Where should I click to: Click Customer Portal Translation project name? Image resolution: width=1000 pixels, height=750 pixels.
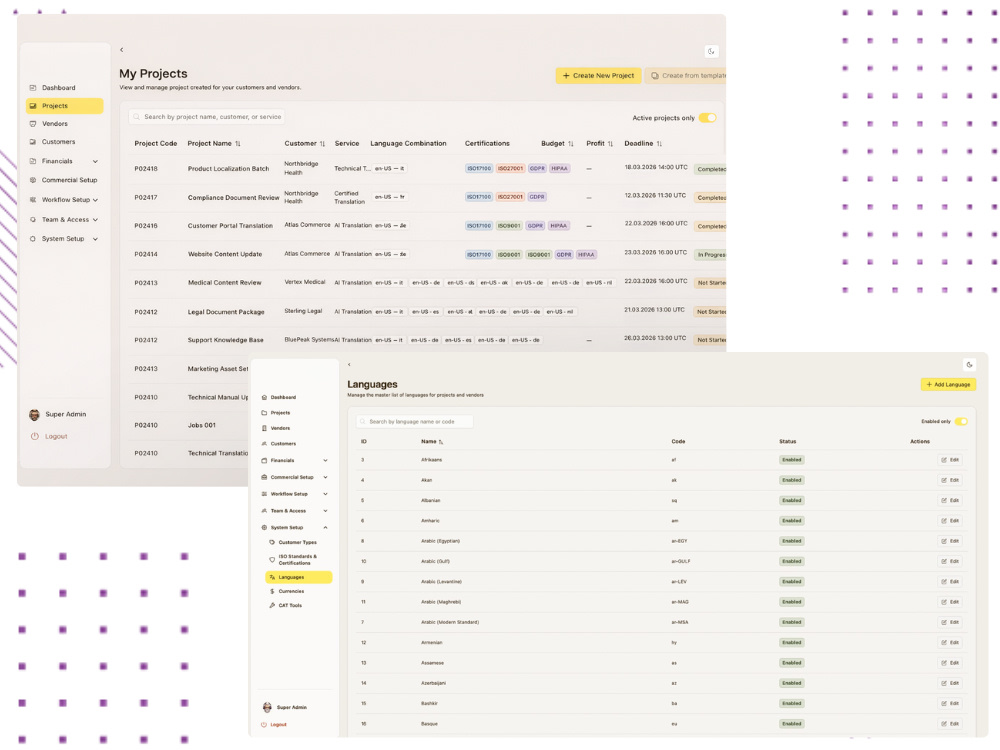pos(230,226)
